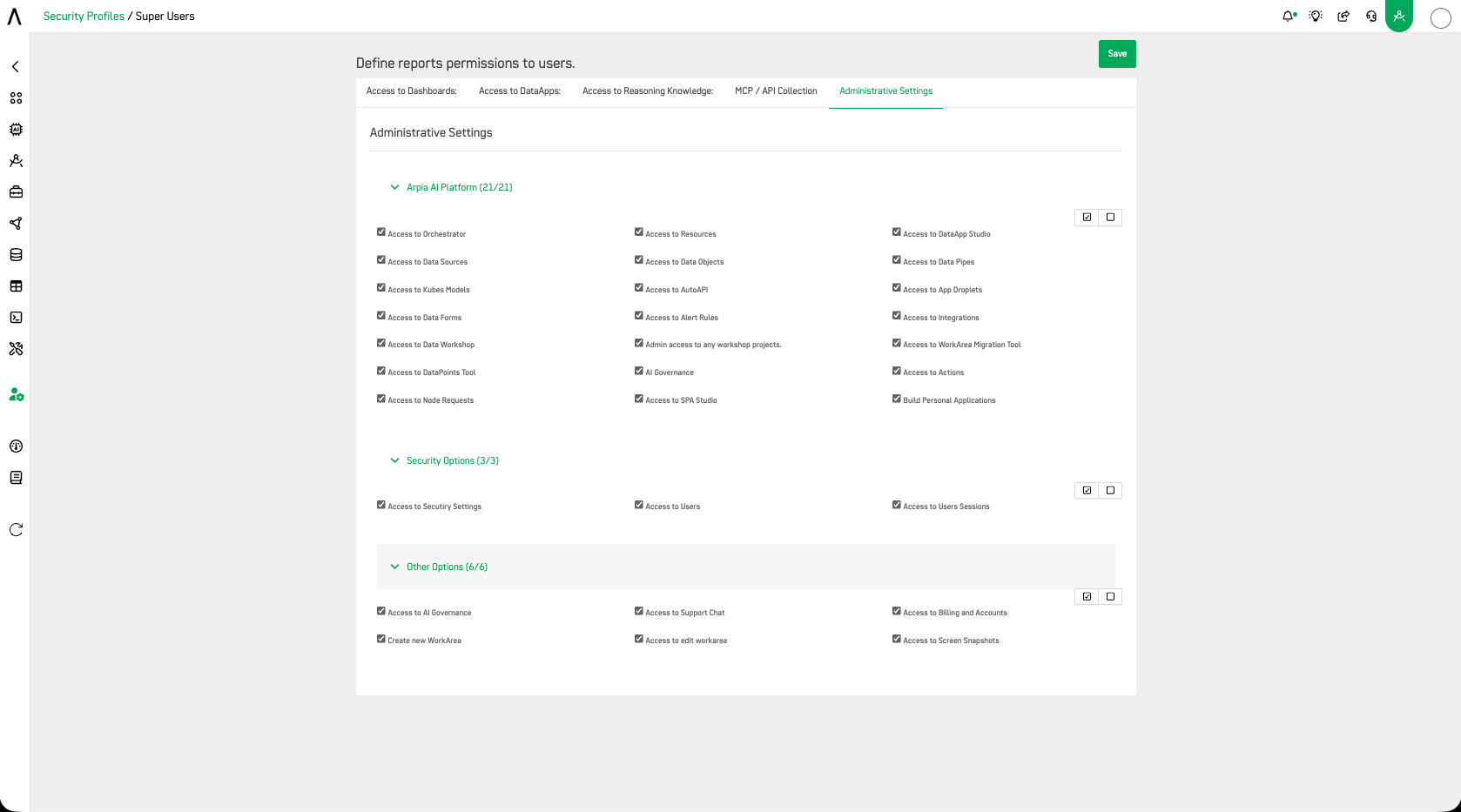Click the green compass studio icon in header
Image resolution: width=1461 pixels, height=812 pixels.
click(x=1399, y=16)
